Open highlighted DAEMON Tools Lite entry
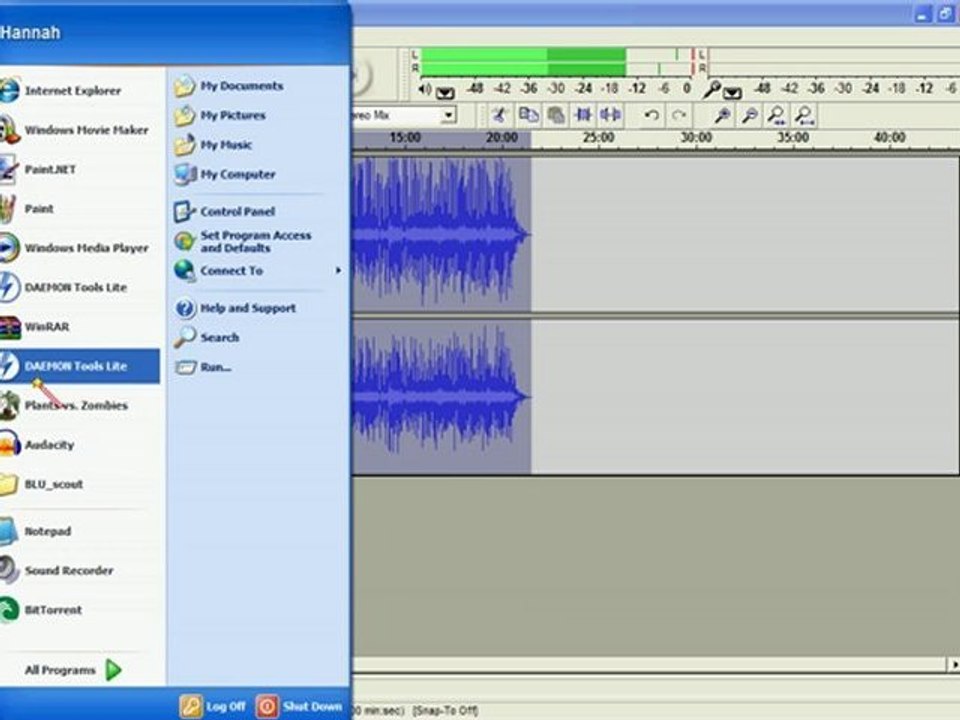This screenshot has width=960, height=720. [80, 366]
